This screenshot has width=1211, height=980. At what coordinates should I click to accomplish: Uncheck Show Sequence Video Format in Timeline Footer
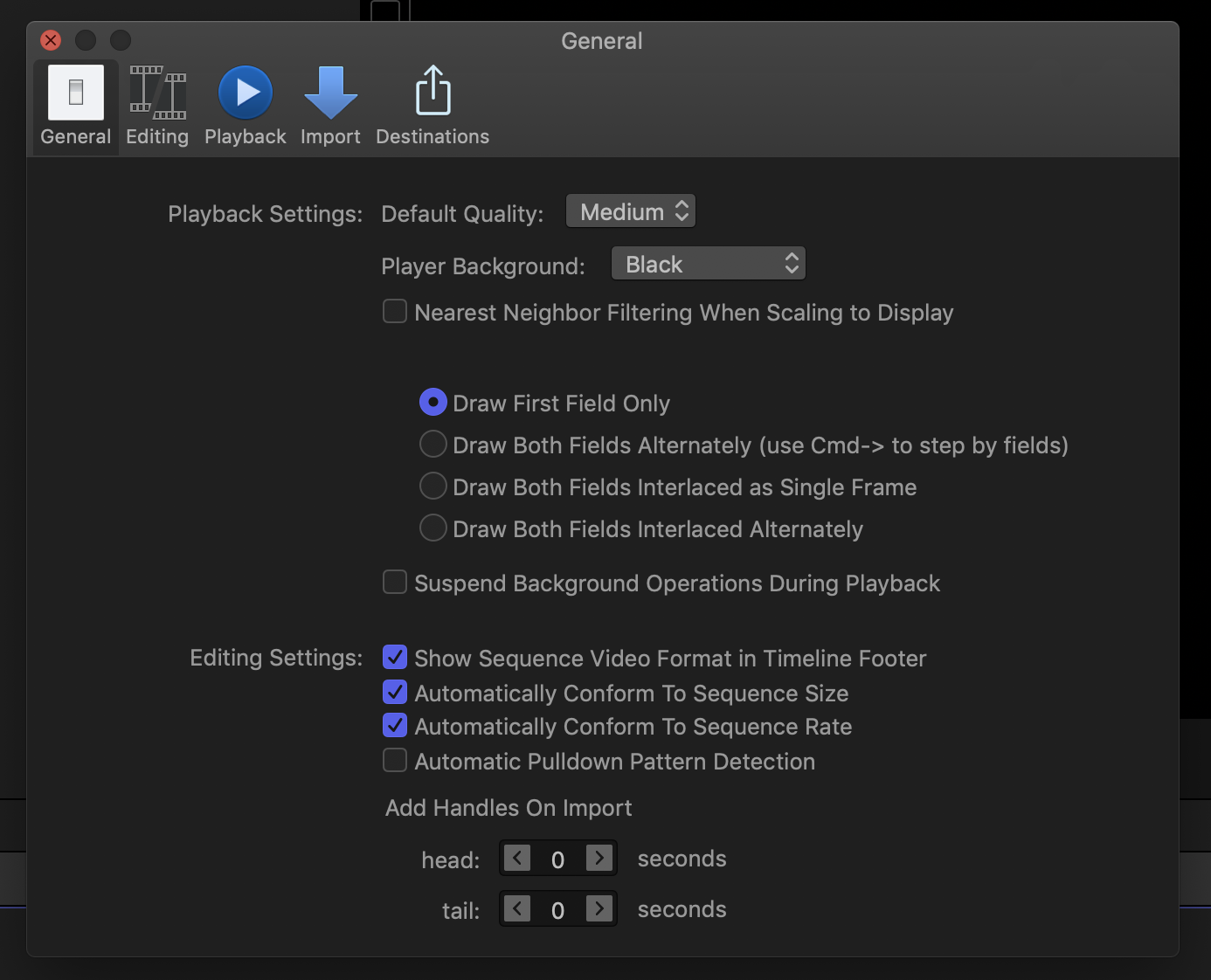pos(395,657)
